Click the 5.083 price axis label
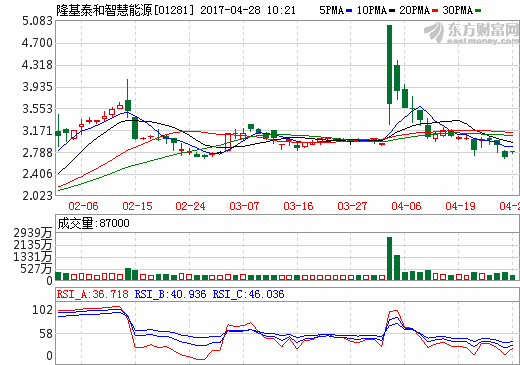Image resolution: width=520 pixels, height=365 pixels. click(37, 21)
